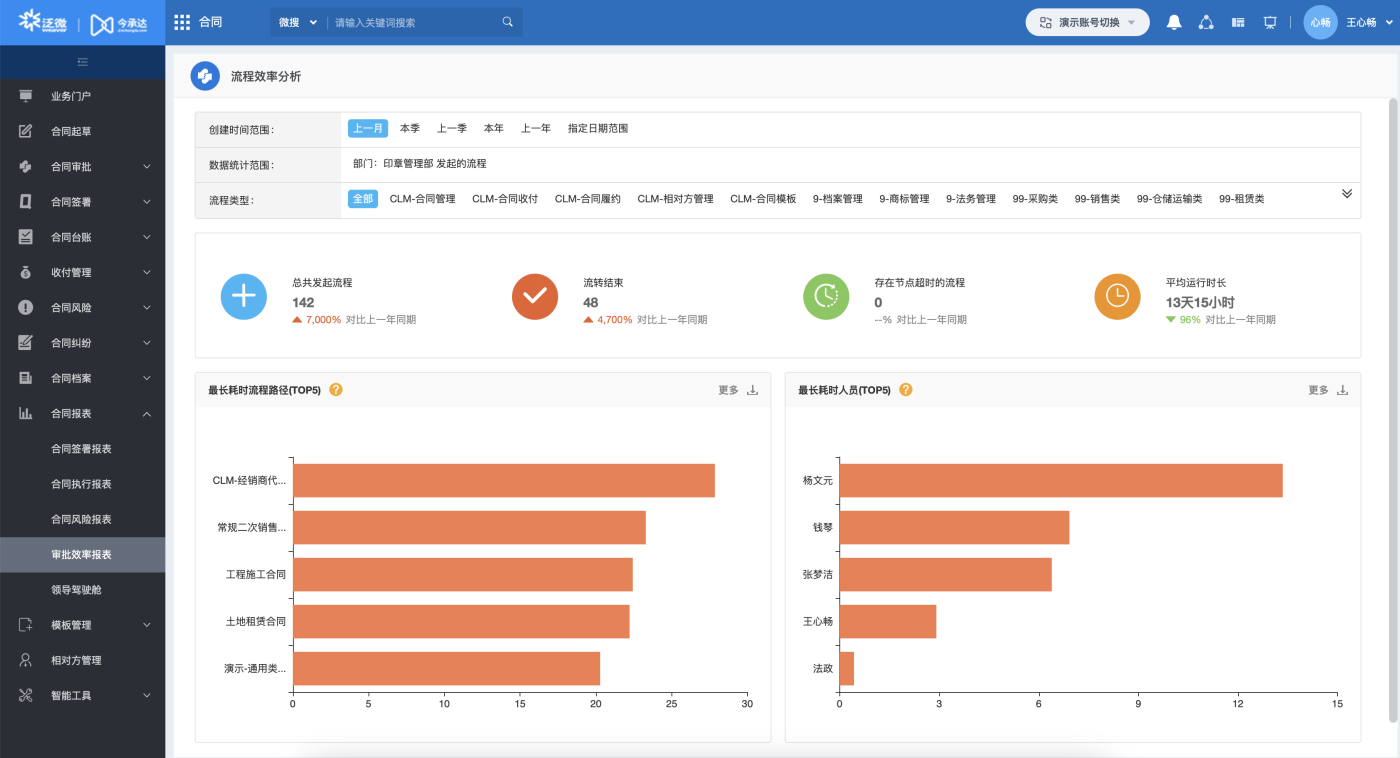1400x758 pixels.
Task: Click help icon beside 最长耗时流程路径(TOP5)
Action: tap(336, 390)
